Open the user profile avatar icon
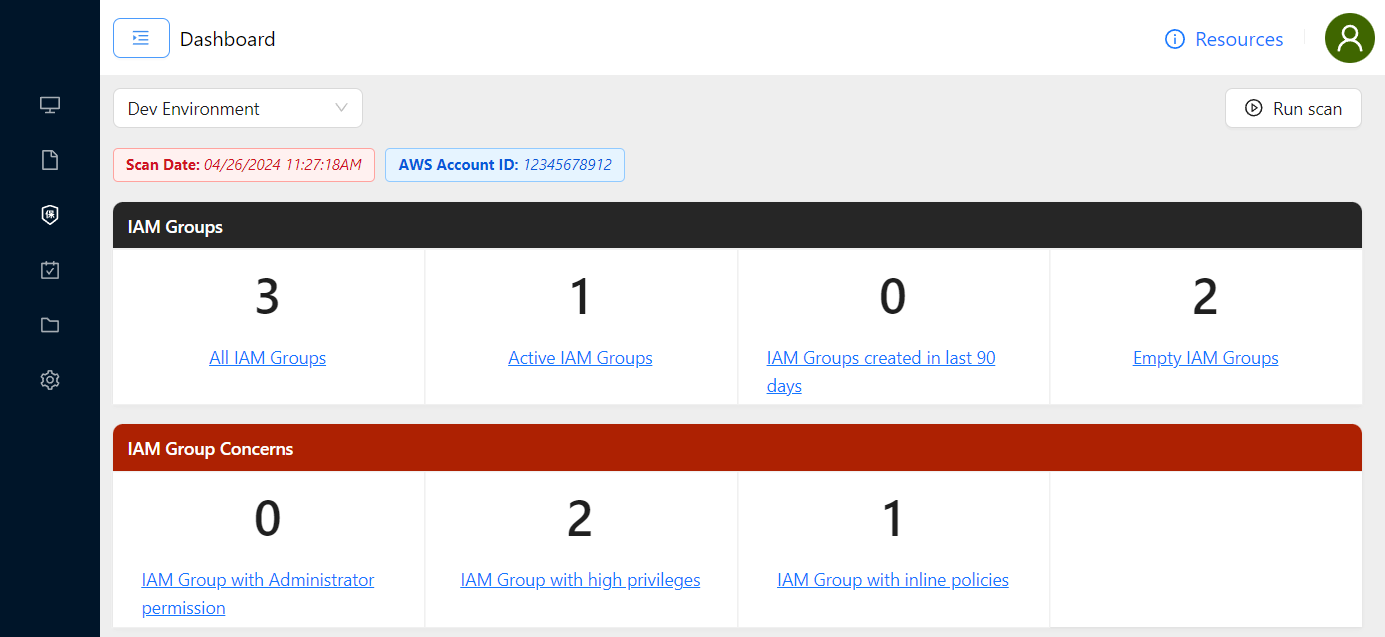This screenshot has width=1385, height=637. pyautogui.click(x=1349, y=38)
